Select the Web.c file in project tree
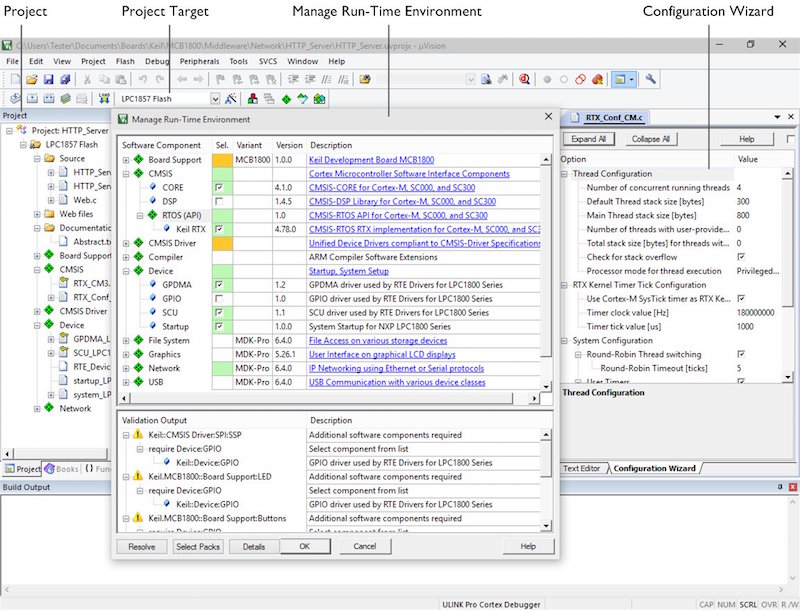The image size is (800, 610). [83, 200]
